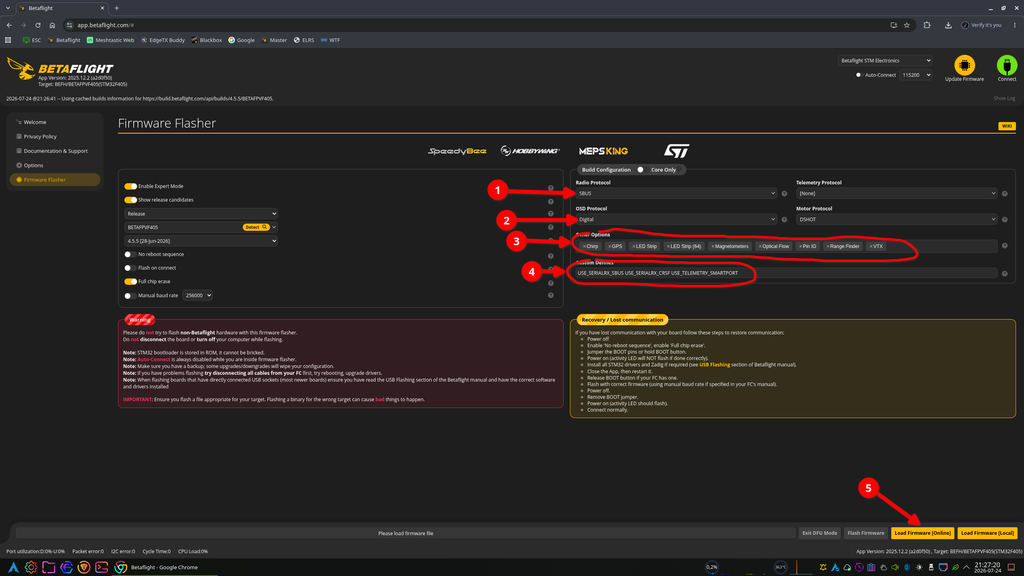Open the 115200 connection baud dropdown
1024x576 pixels.
point(916,75)
